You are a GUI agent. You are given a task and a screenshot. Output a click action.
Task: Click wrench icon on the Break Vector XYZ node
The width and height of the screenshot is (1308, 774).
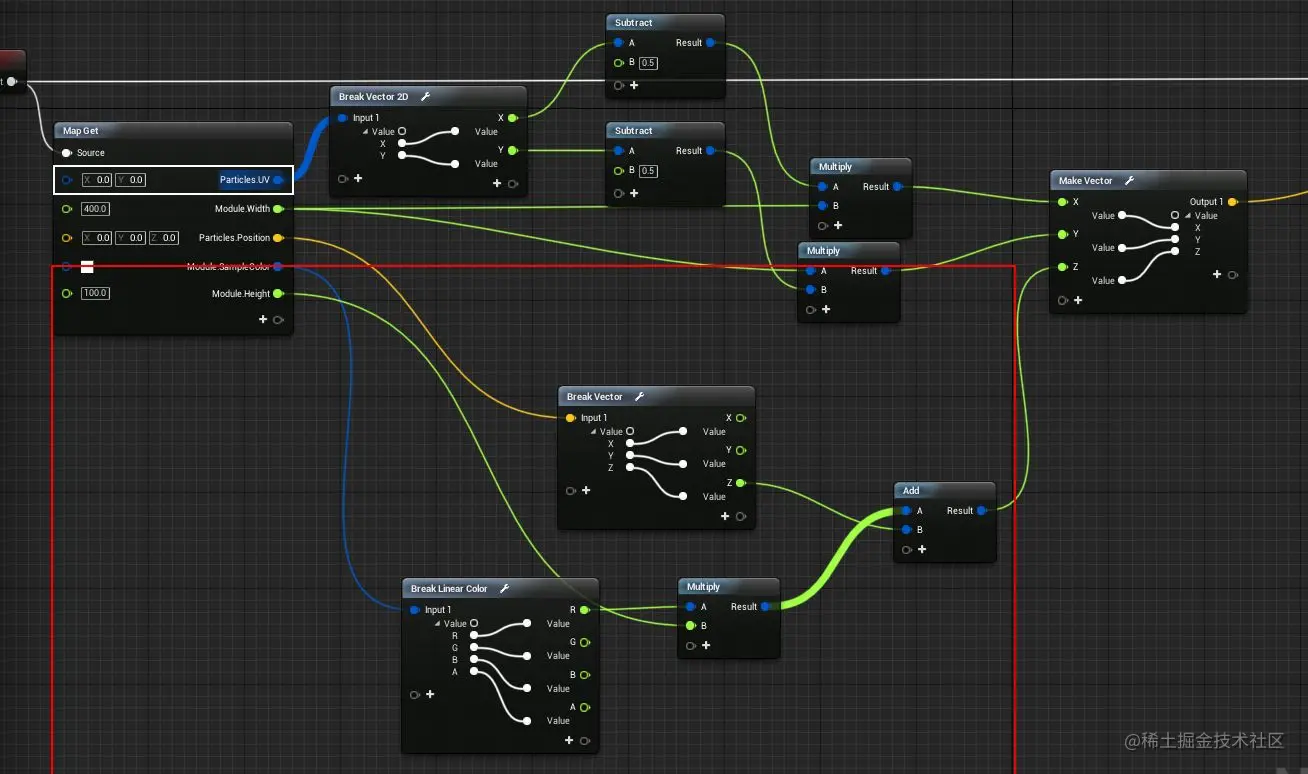pyautogui.click(x=639, y=397)
